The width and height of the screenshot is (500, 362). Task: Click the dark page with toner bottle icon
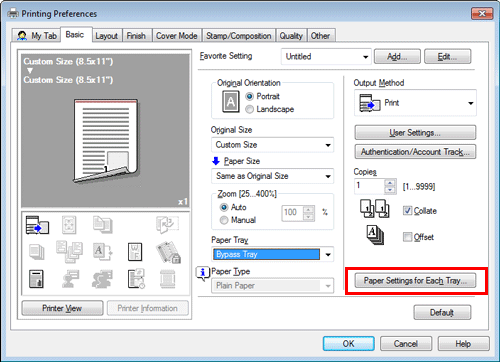pos(36,279)
